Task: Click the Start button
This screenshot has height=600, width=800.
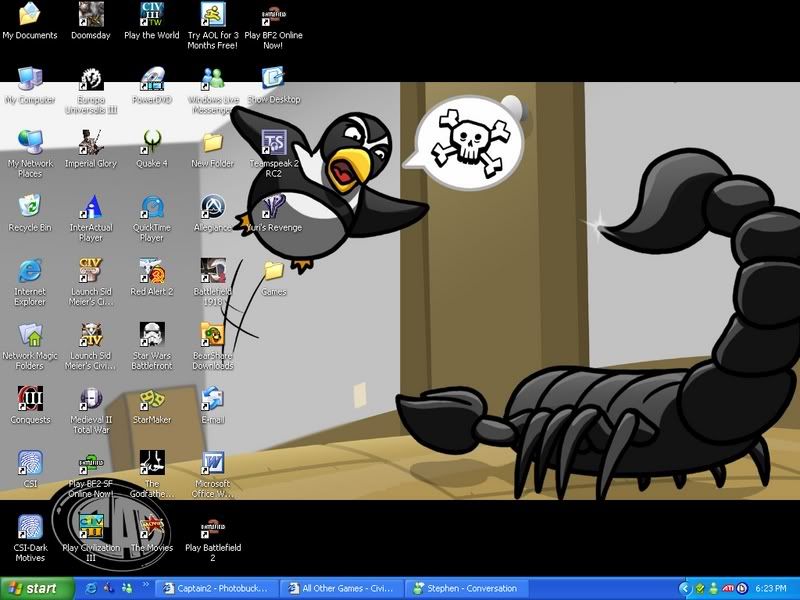Action: click(37, 588)
